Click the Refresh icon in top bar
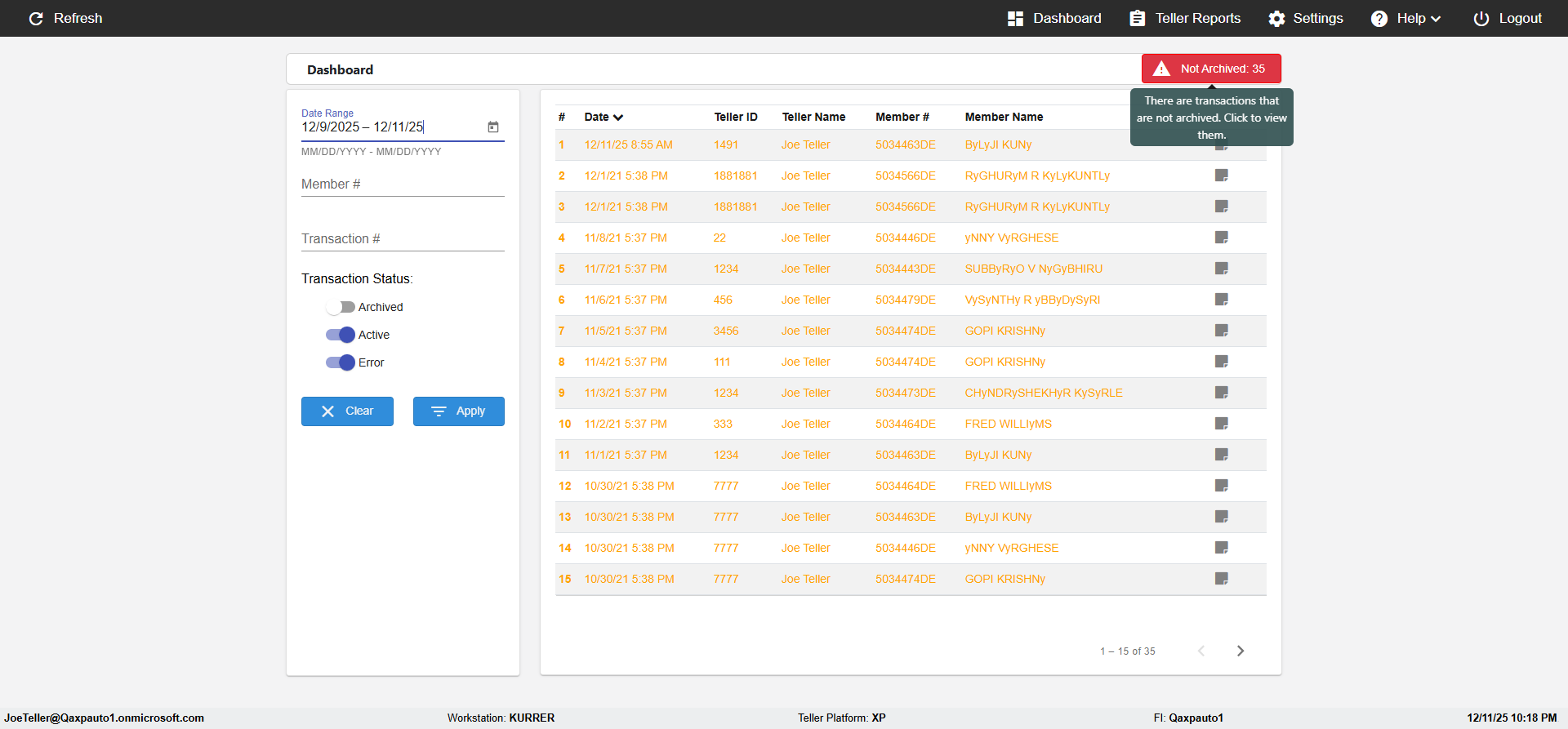The image size is (1568, 729). pos(36,19)
